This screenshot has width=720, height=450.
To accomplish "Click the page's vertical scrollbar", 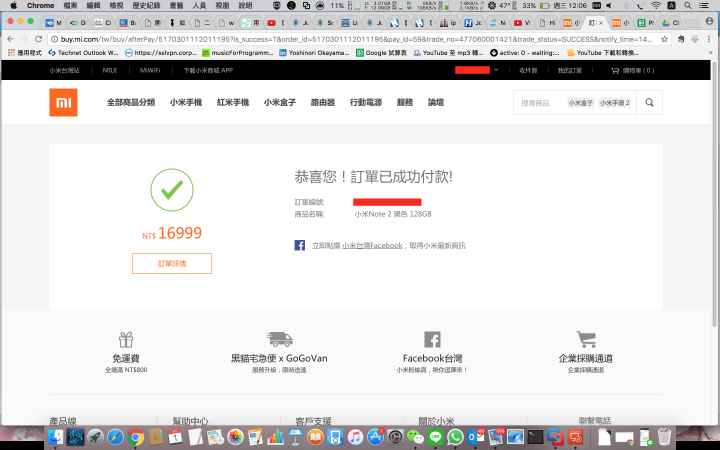I will [714, 193].
